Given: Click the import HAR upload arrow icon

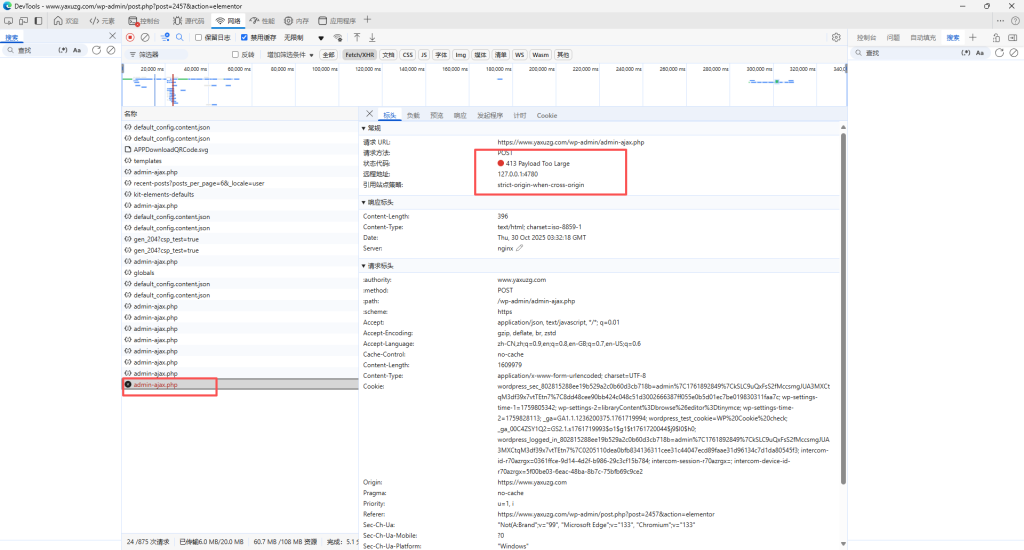Looking at the screenshot, I should (x=357, y=37).
